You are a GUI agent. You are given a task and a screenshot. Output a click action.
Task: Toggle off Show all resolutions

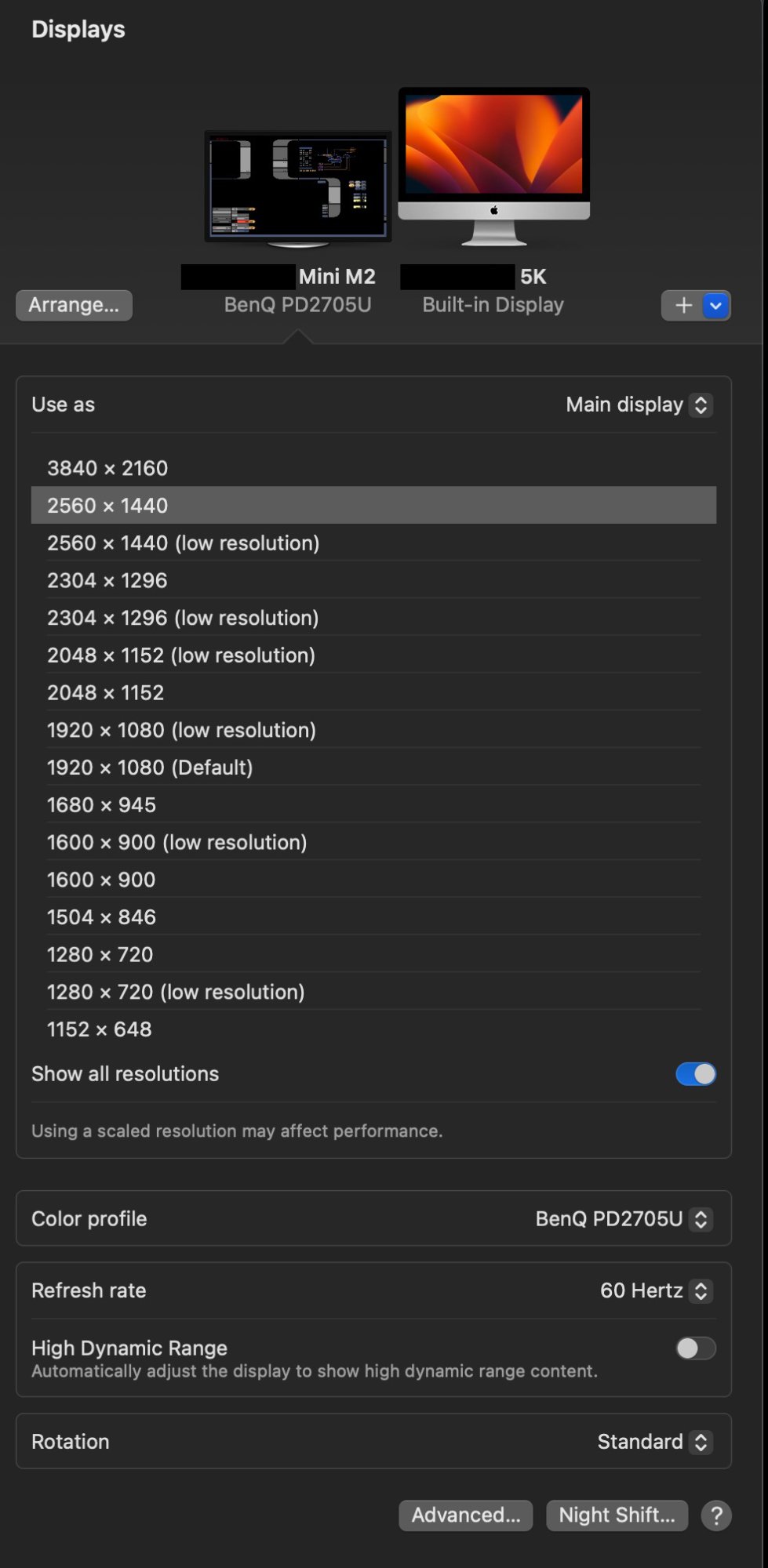(695, 1074)
